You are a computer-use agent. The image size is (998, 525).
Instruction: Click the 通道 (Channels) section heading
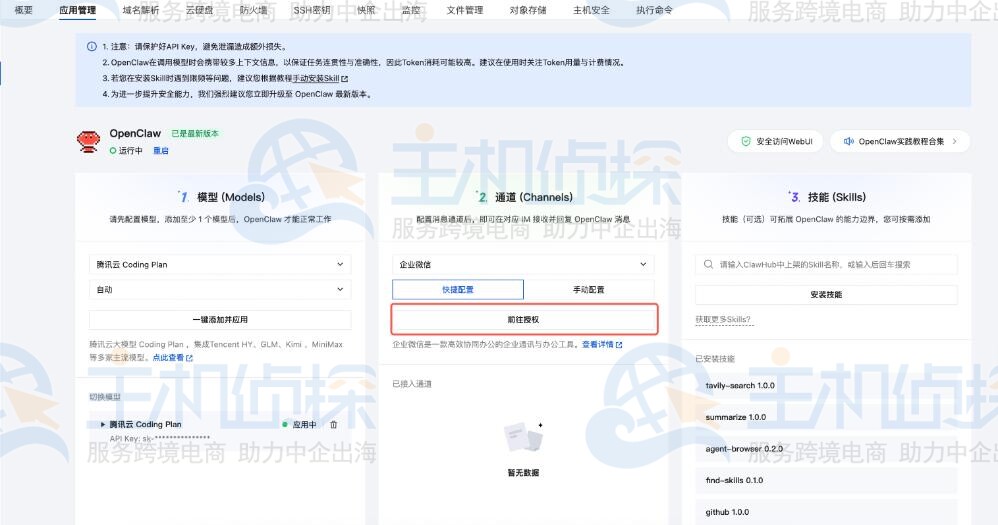point(534,197)
